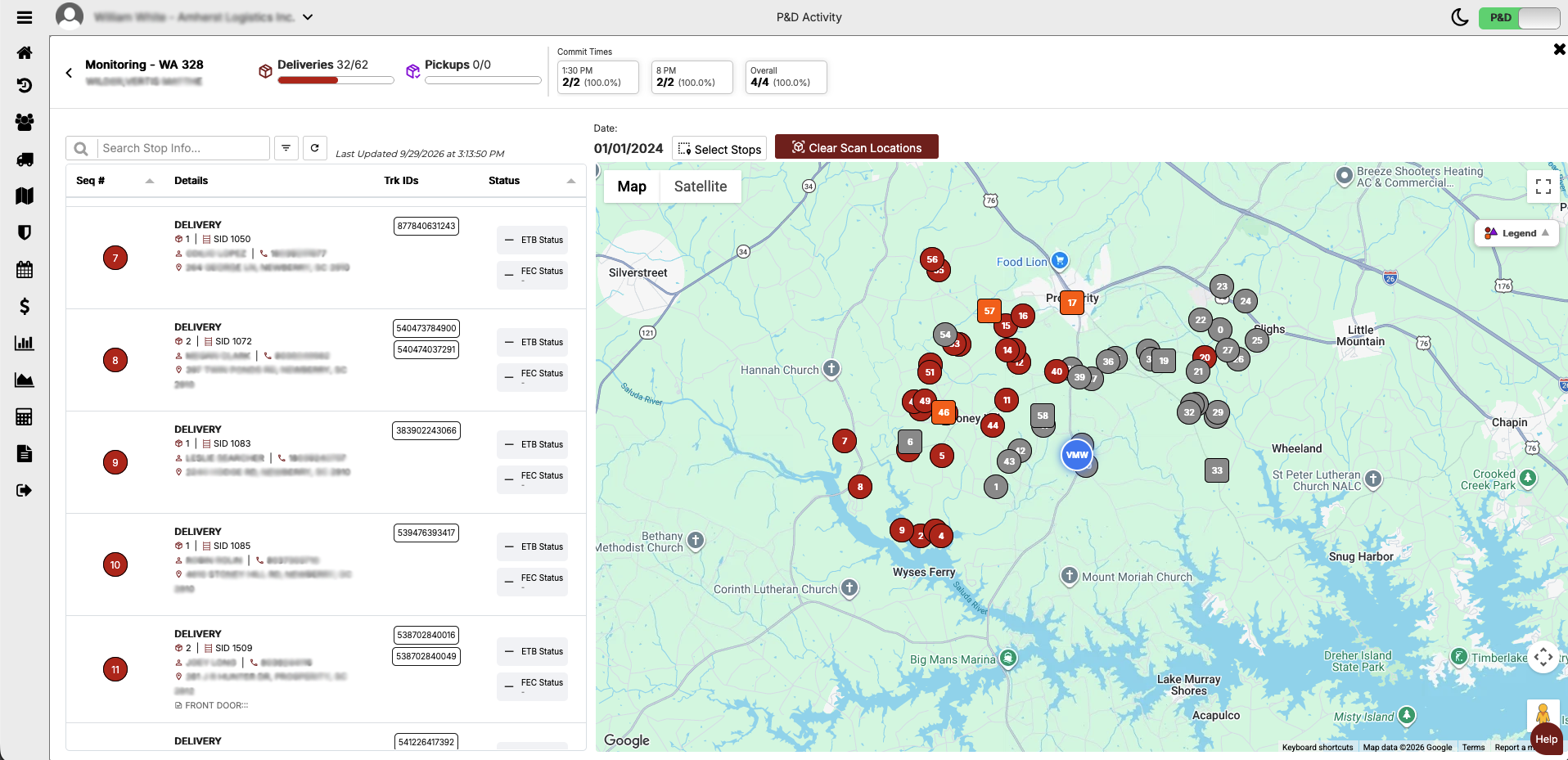Open the area chart sidebar icon

point(25,380)
